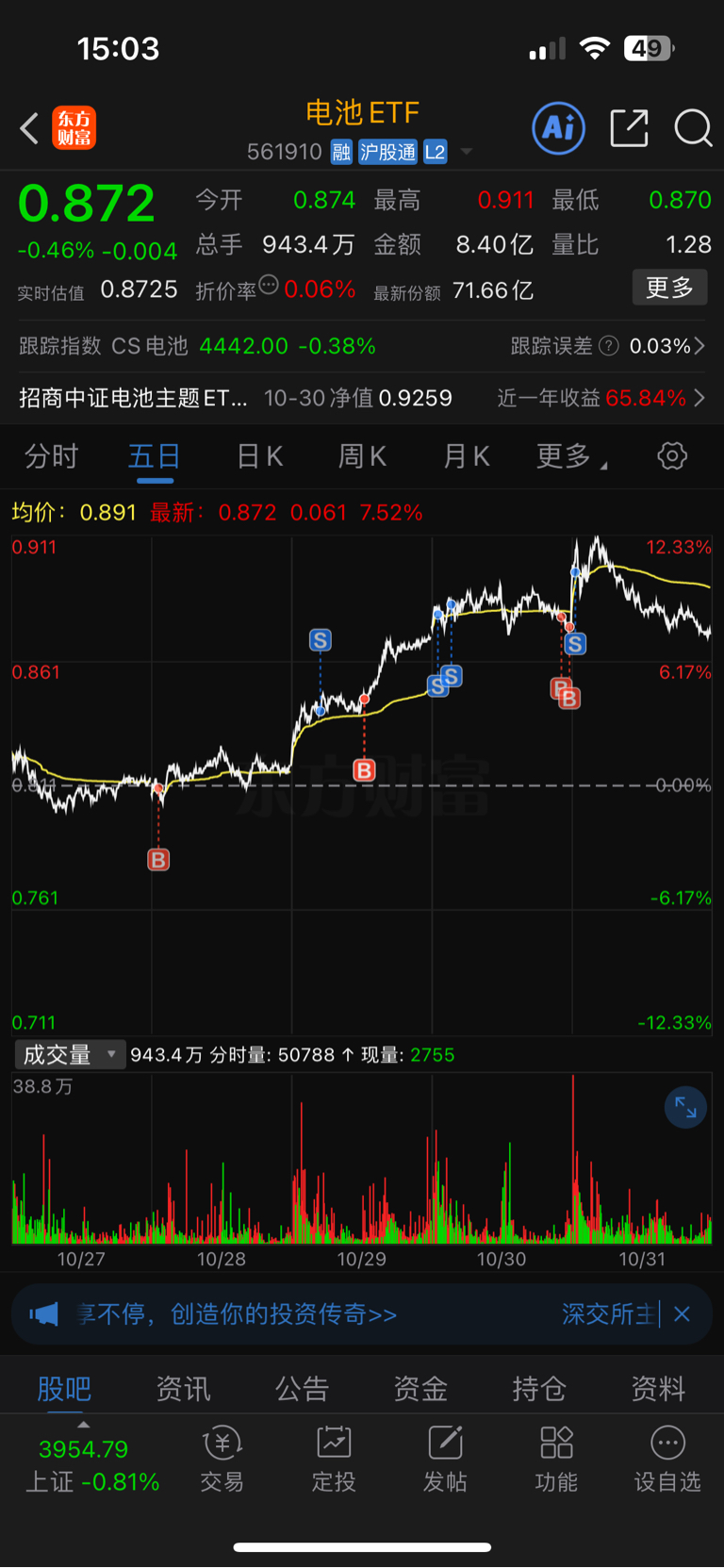Tap the 折价率 info icon
Image resolution: width=724 pixels, height=1568 pixels.
(x=269, y=285)
